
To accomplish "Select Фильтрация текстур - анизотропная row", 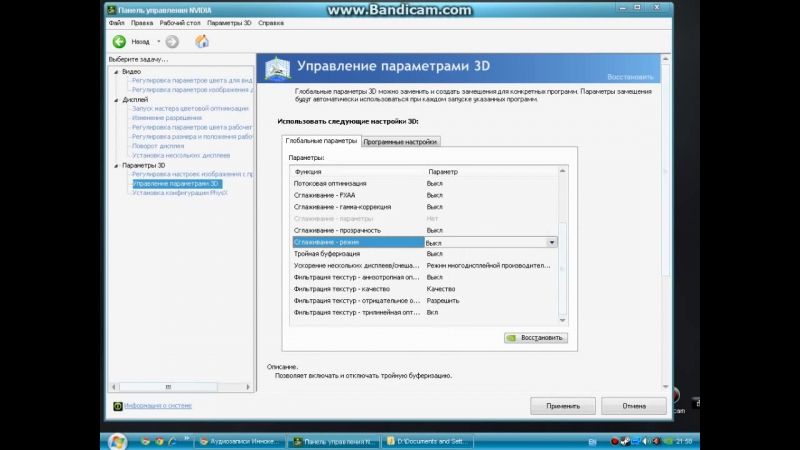I will pos(424,278).
